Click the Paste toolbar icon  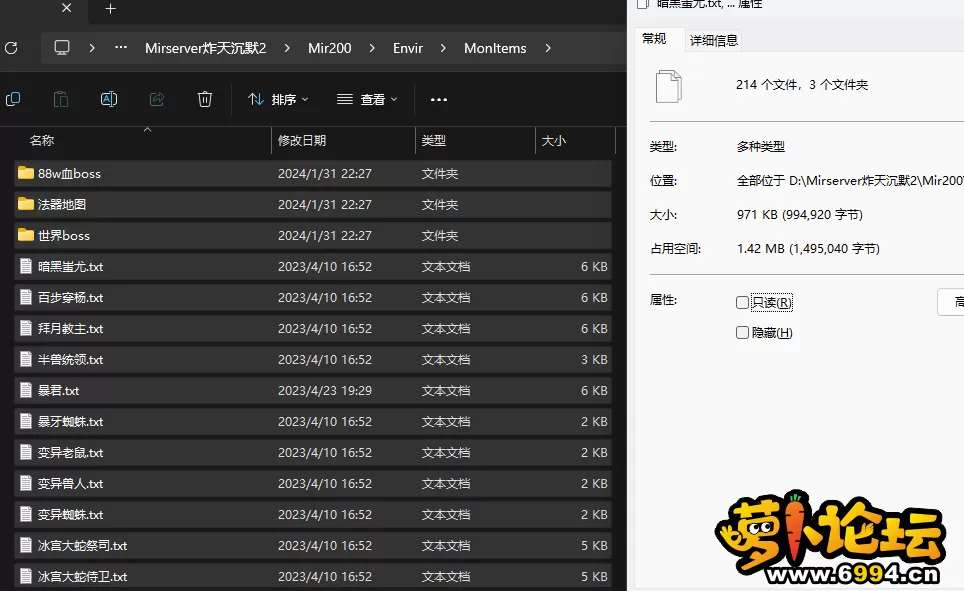[x=60, y=99]
